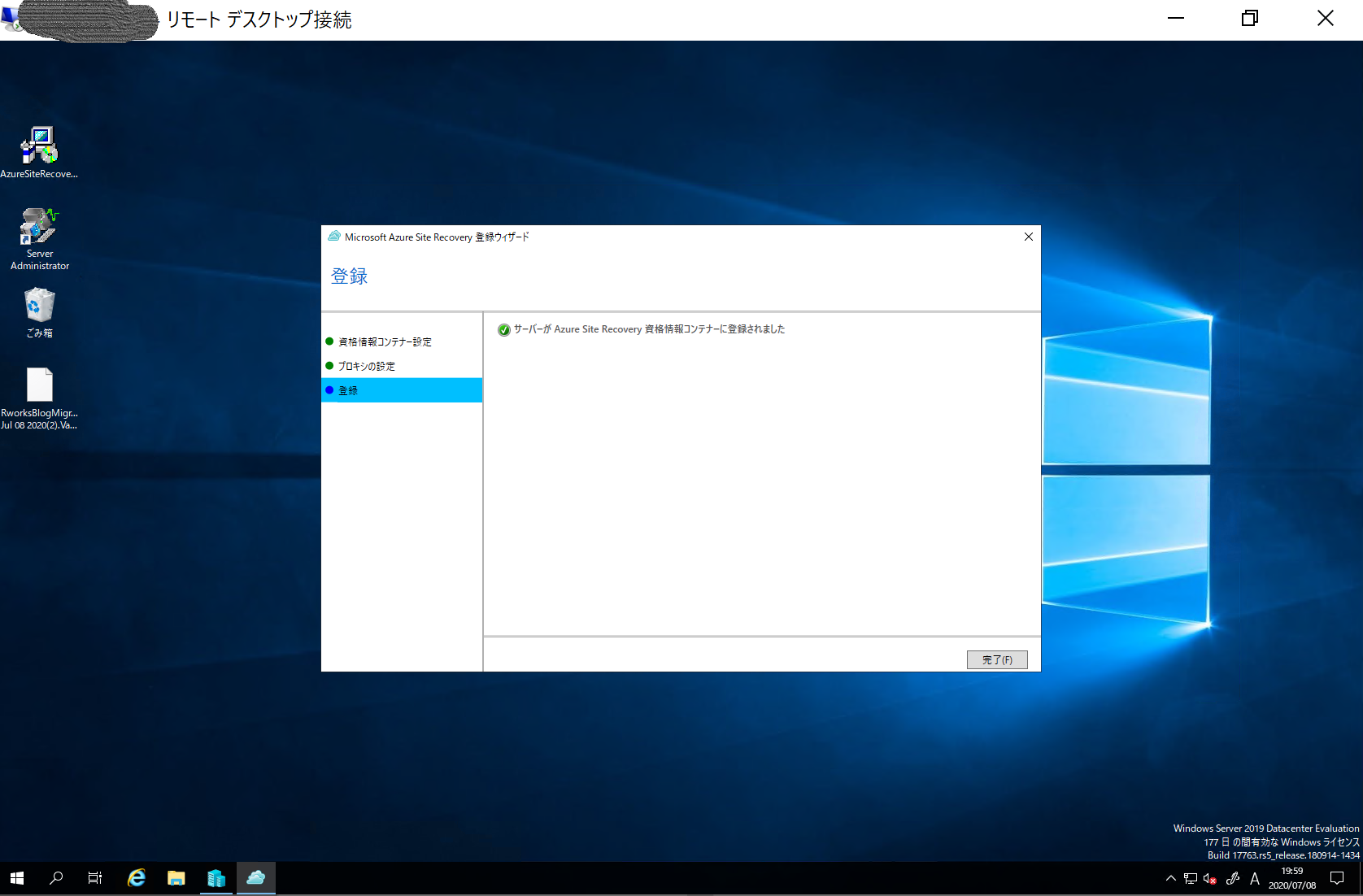Click the IME pen tray icon
Screen dimensions: 1363x896
point(1233,878)
